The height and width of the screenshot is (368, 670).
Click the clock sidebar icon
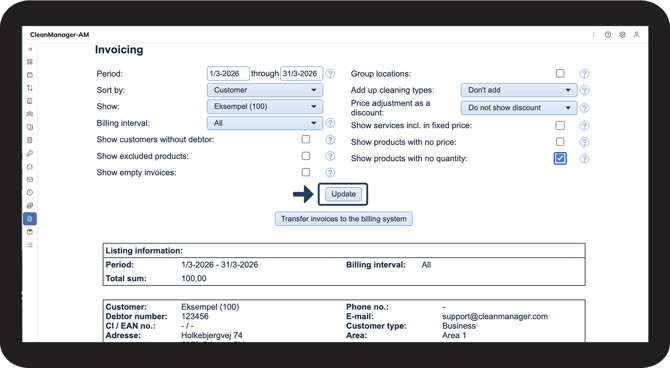point(30,193)
